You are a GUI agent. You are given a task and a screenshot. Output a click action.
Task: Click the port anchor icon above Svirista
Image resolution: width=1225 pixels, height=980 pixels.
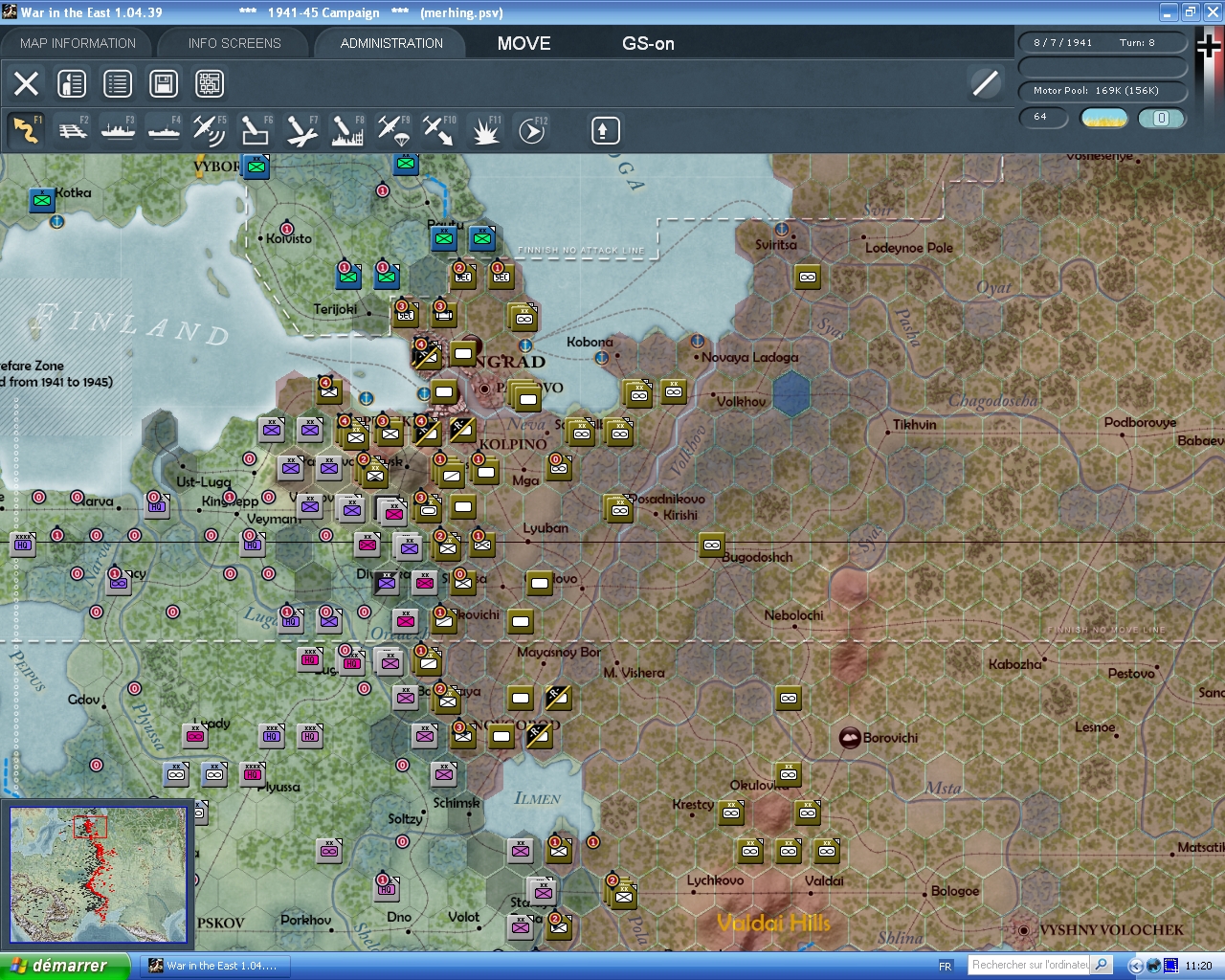click(782, 230)
